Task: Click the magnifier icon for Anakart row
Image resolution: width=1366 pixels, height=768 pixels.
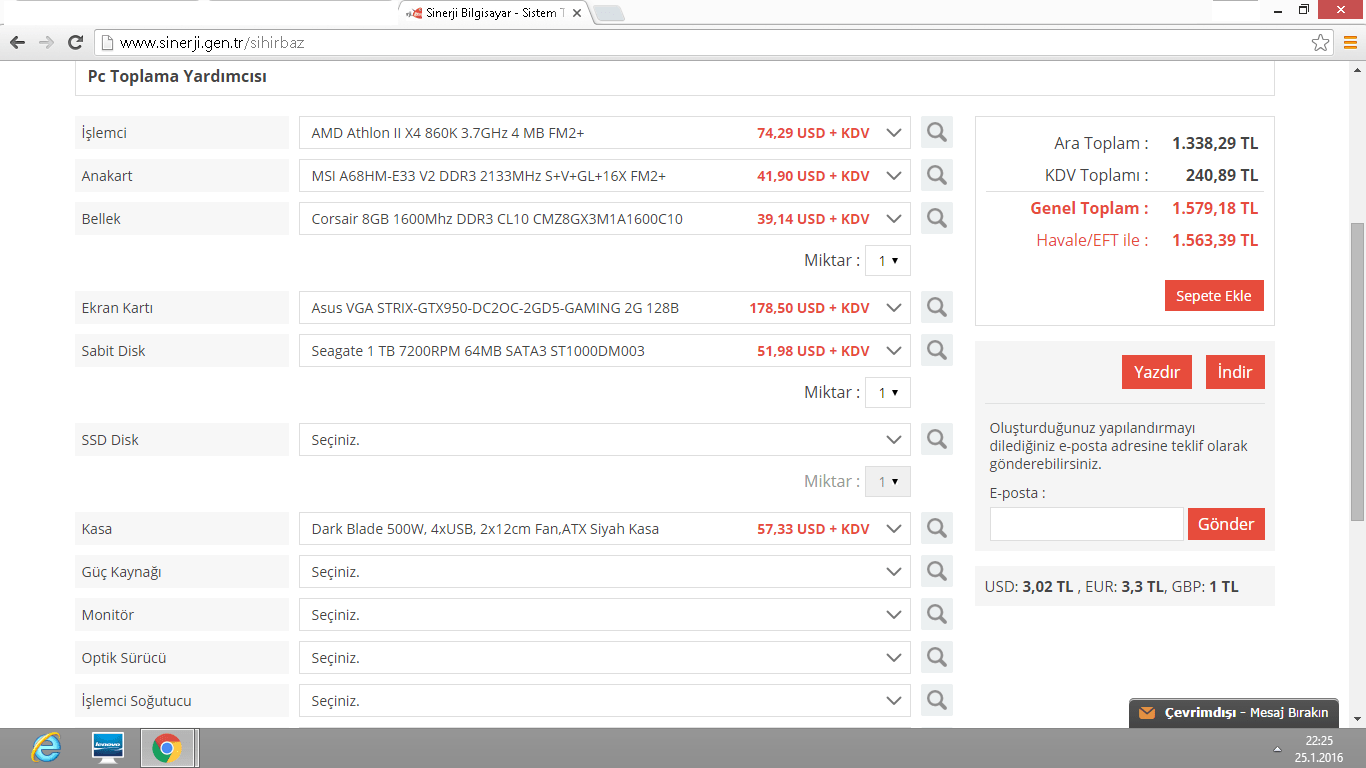Action: (x=937, y=175)
